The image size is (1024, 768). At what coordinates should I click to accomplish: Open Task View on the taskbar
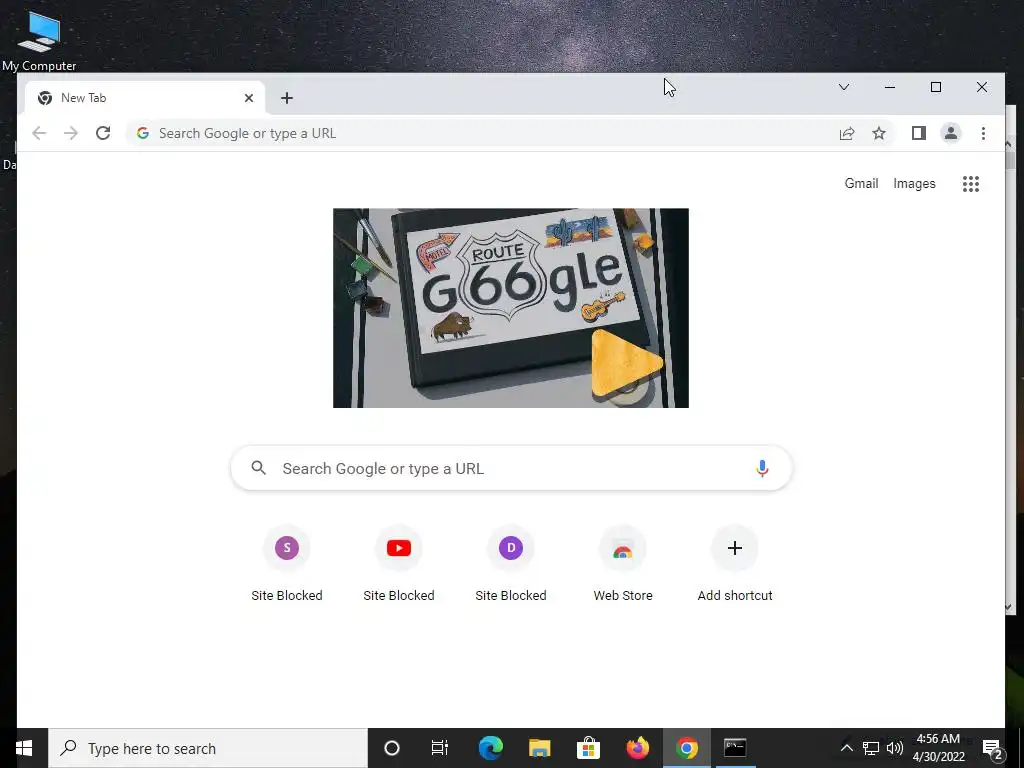(440, 748)
